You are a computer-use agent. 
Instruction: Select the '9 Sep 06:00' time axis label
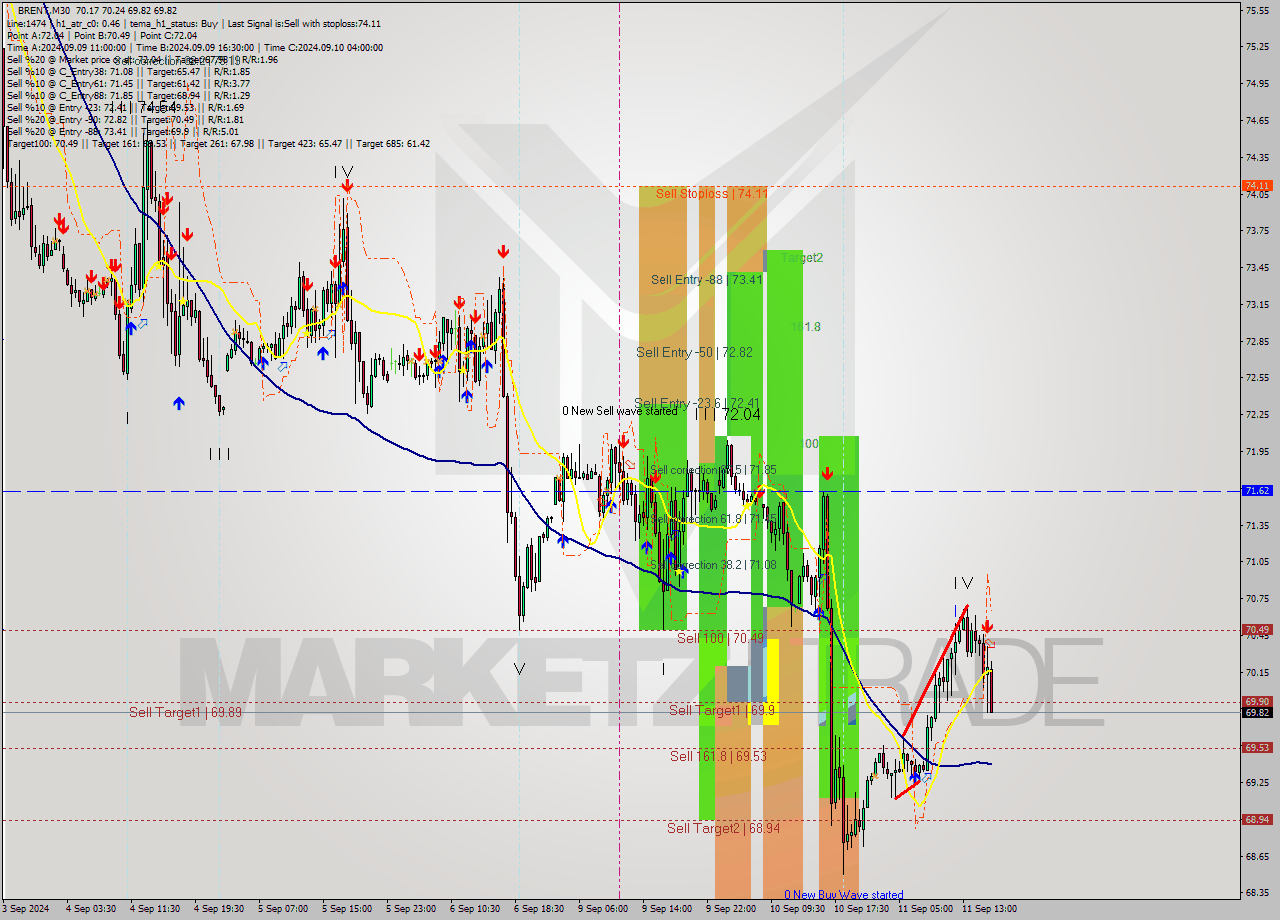[x=603, y=909]
